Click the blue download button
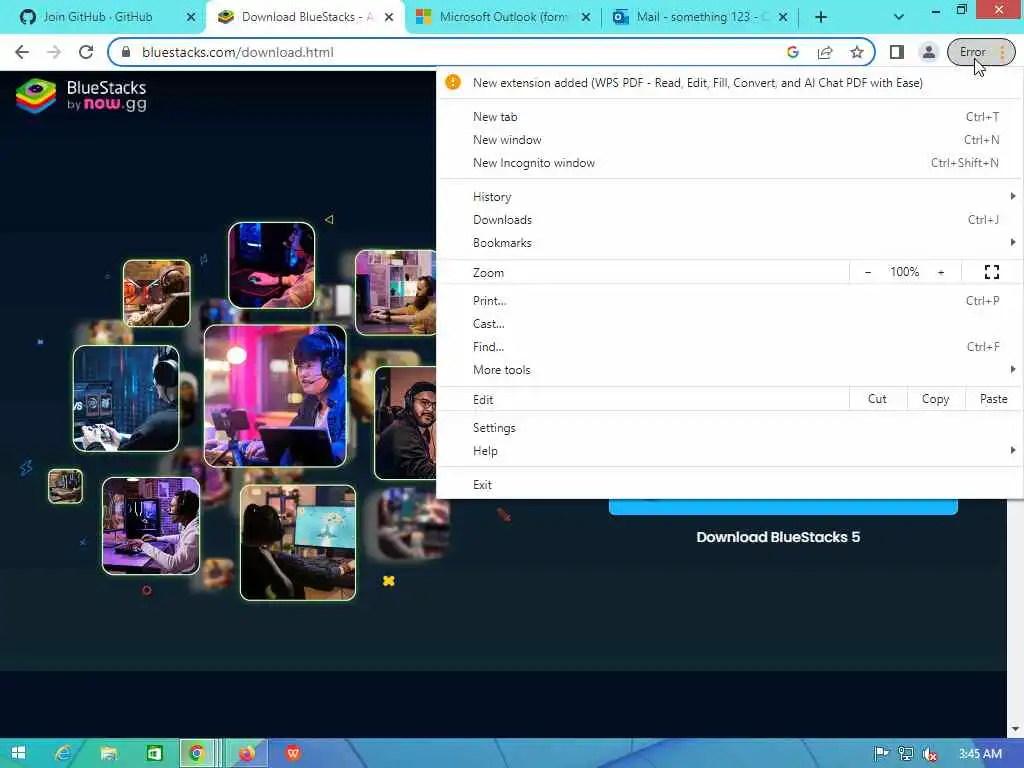1024x768 pixels. click(x=783, y=507)
